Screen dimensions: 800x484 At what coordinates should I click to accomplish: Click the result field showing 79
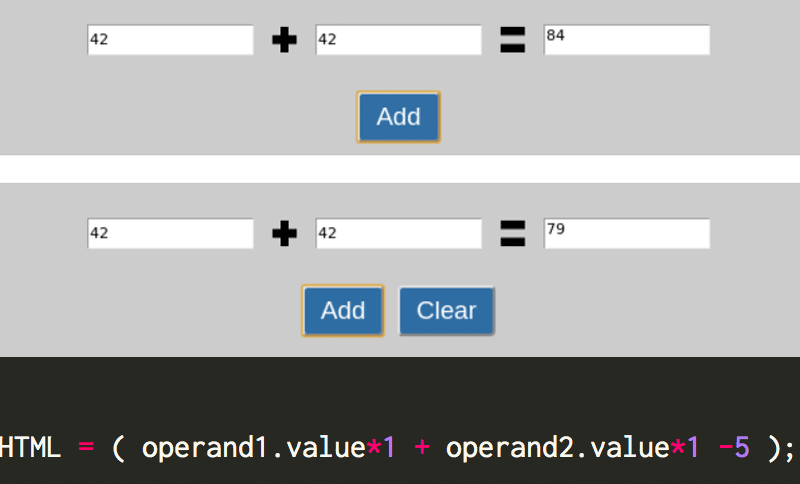point(626,234)
